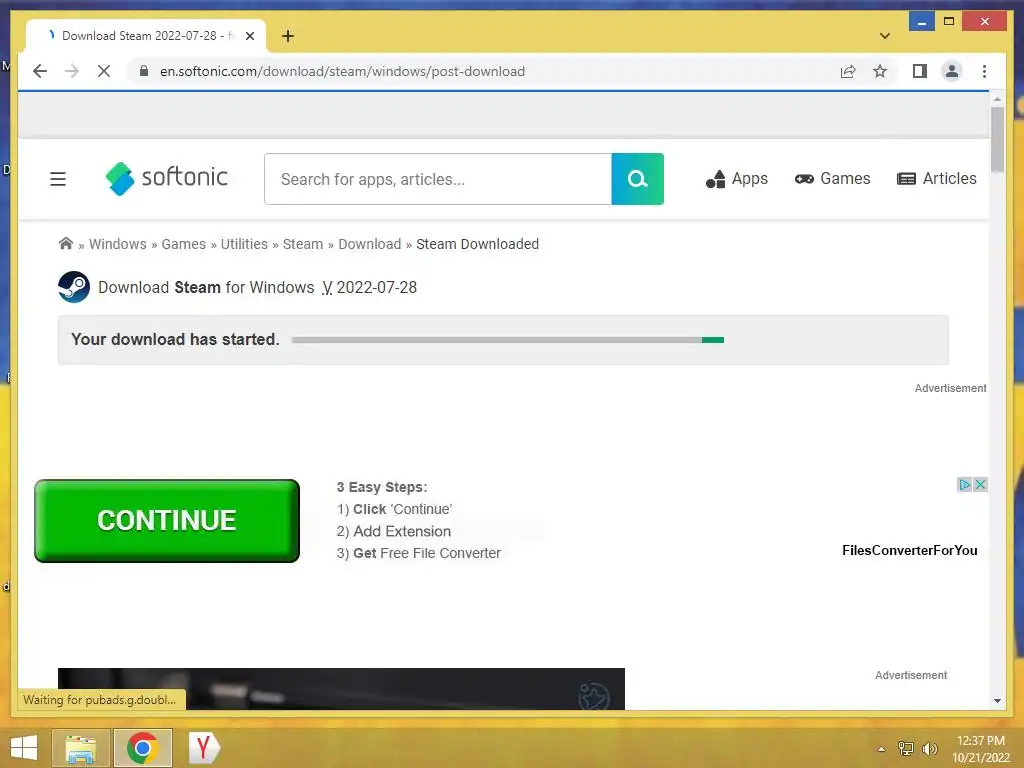Show hidden system tray icons
The height and width of the screenshot is (768, 1024).
pos(882,749)
